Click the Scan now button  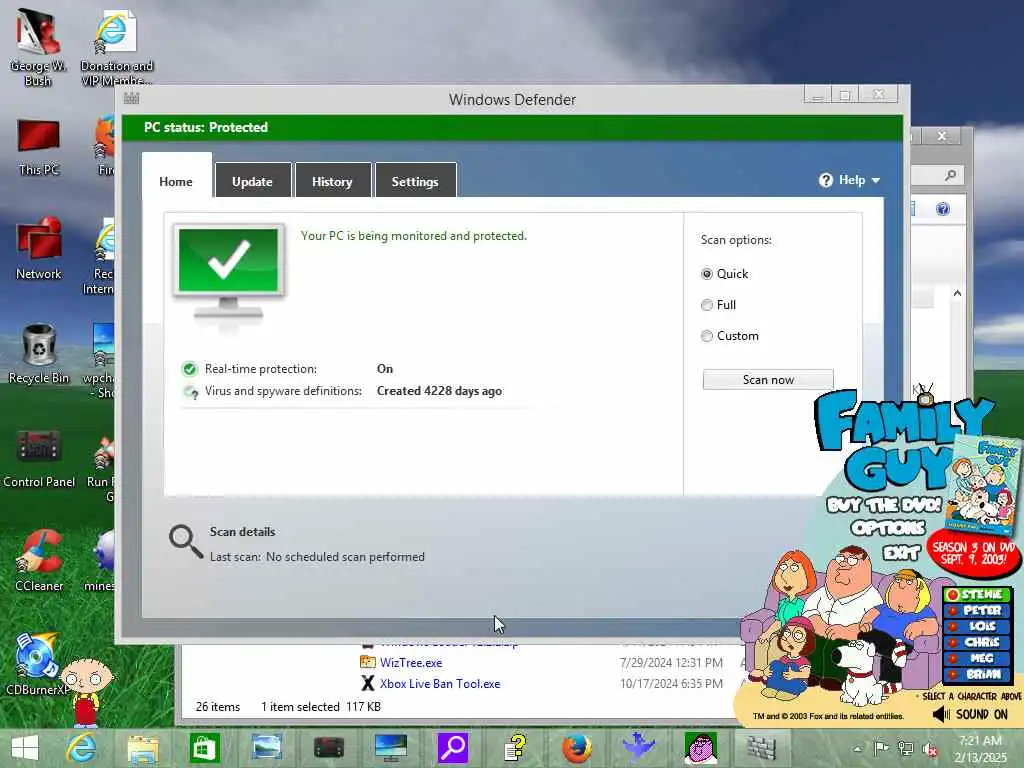[768, 380]
